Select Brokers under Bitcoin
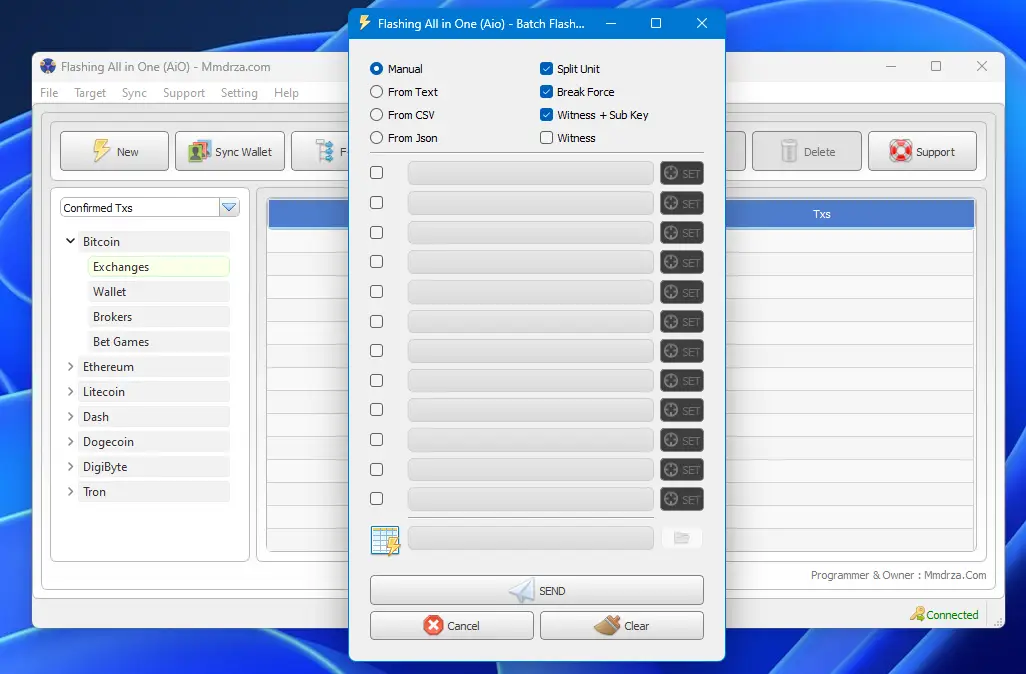The width and height of the screenshot is (1026, 674). pos(158,316)
